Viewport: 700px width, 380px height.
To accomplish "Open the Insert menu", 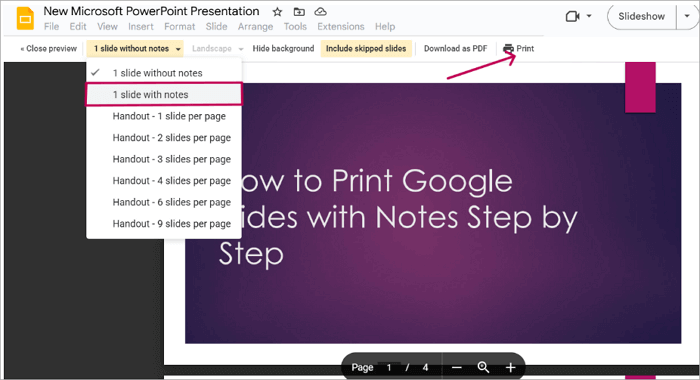I will [141, 27].
